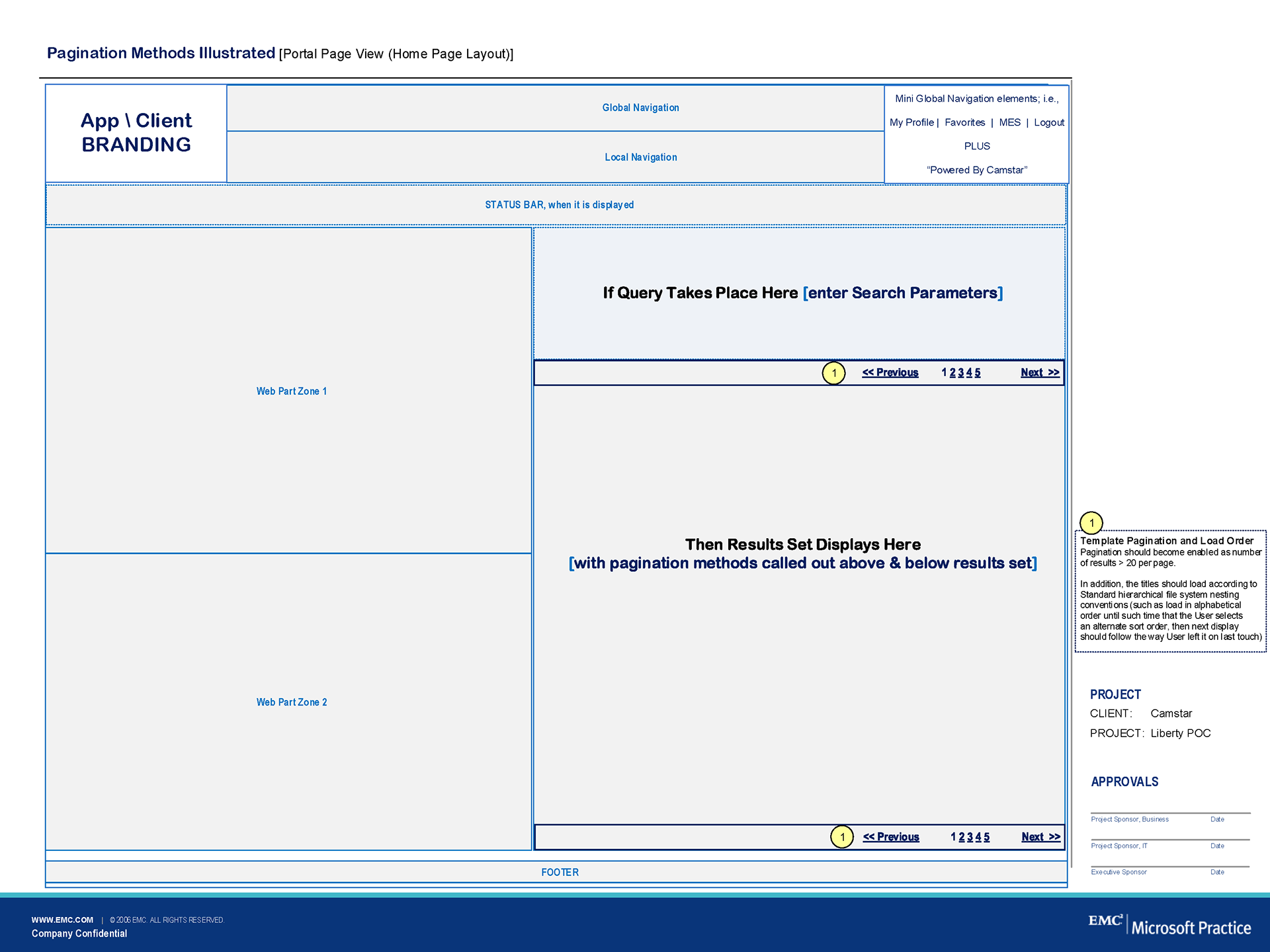Click the search parameters query area
Image resolution: width=1270 pixels, height=952 pixels.
(x=802, y=294)
